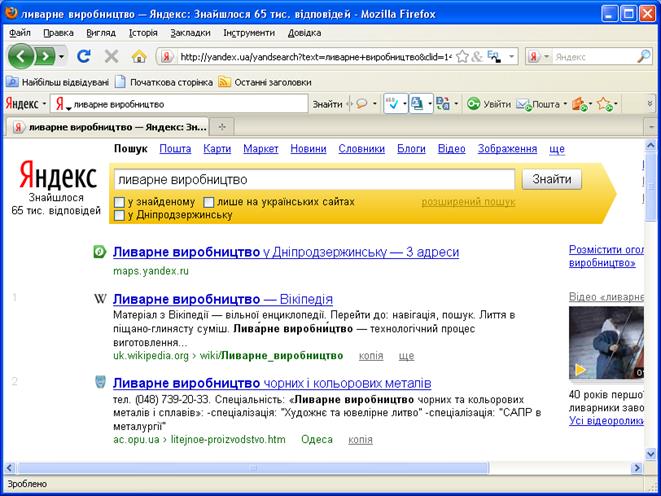The image size is (661, 496).
Task: Open the Вигляд menu
Action: (101, 33)
